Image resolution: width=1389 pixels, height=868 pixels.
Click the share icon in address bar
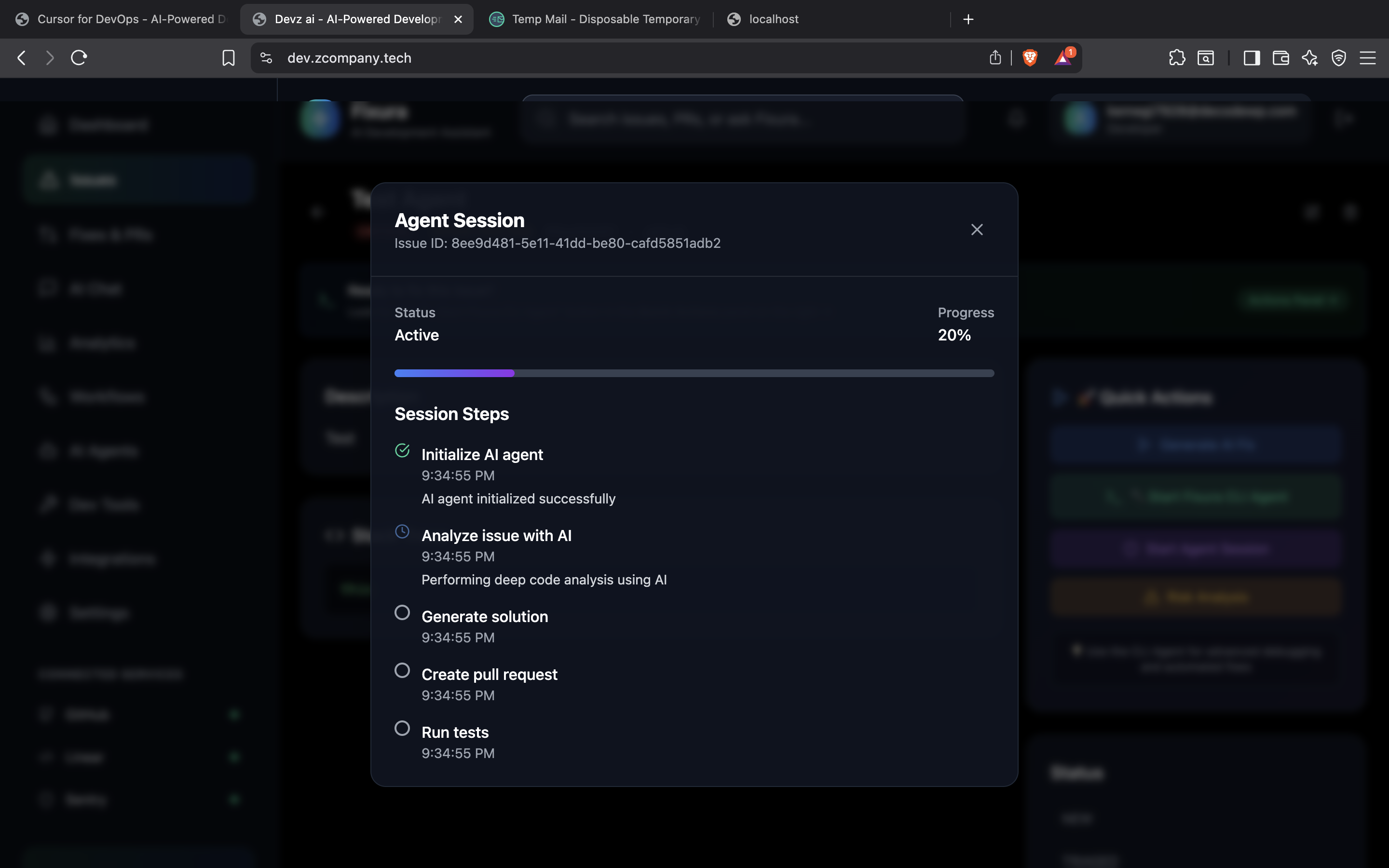pyautogui.click(x=995, y=57)
